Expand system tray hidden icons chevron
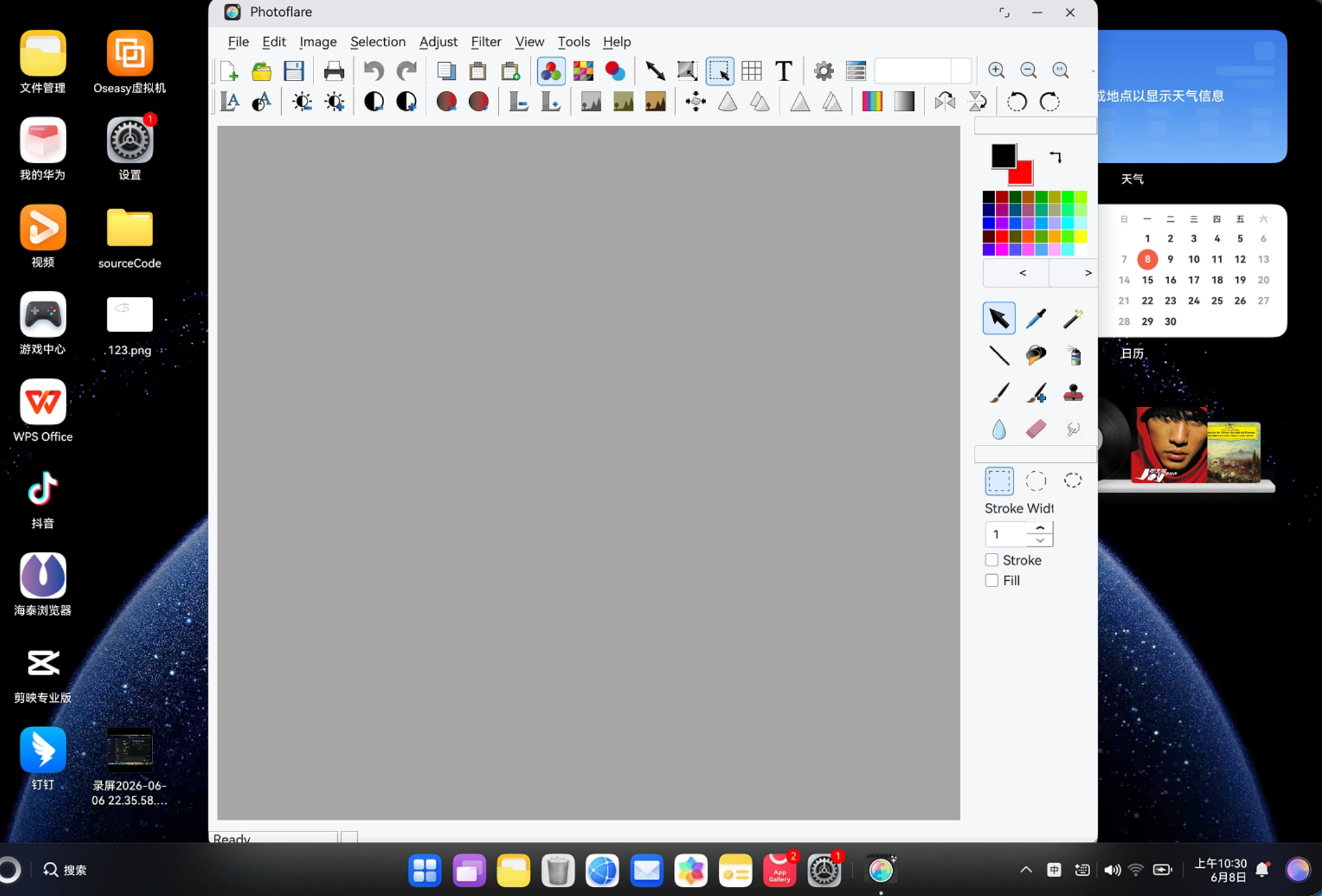Image resolution: width=1322 pixels, height=896 pixels. click(x=1026, y=870)
